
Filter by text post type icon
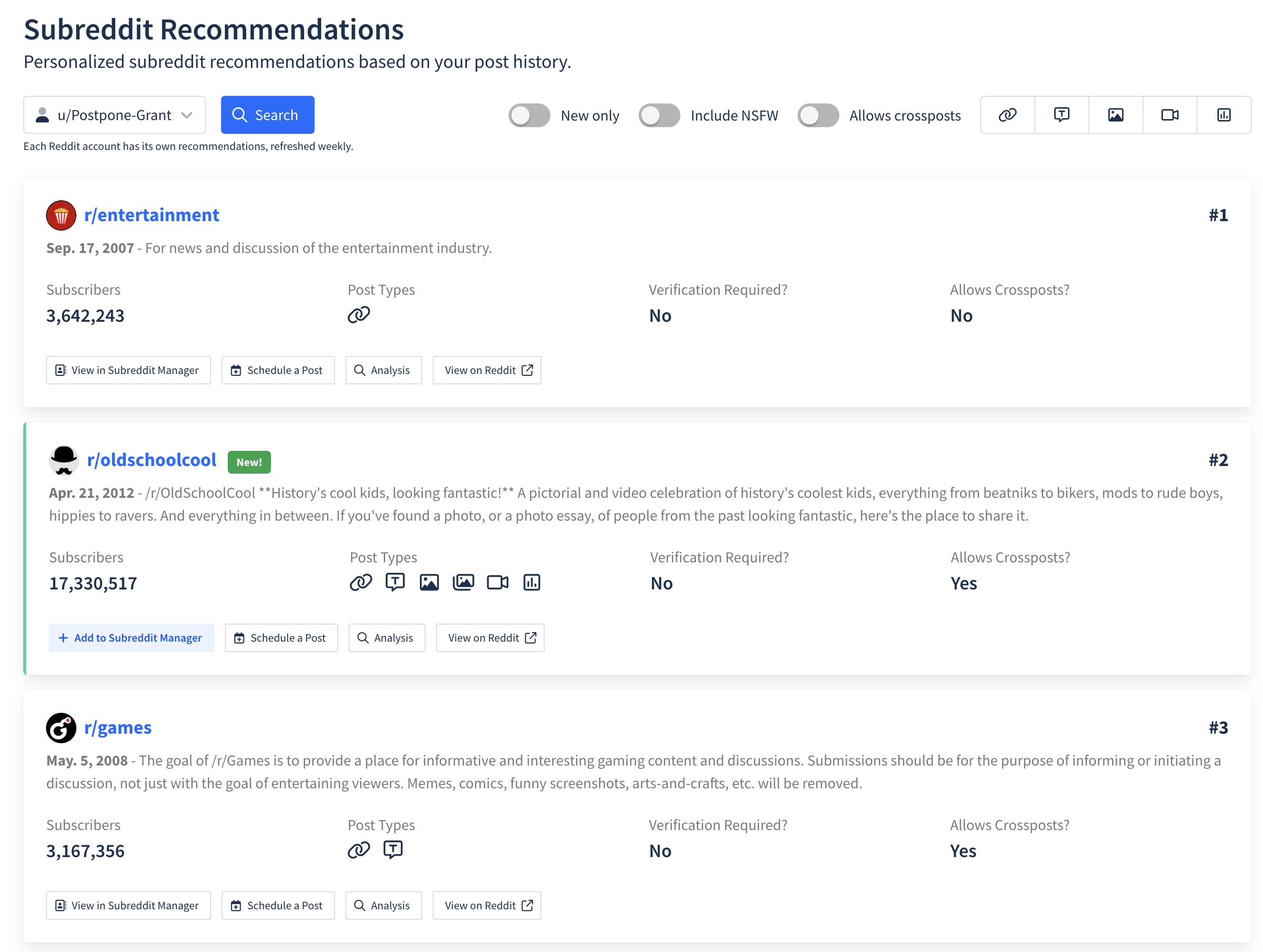pos(1061,115)
